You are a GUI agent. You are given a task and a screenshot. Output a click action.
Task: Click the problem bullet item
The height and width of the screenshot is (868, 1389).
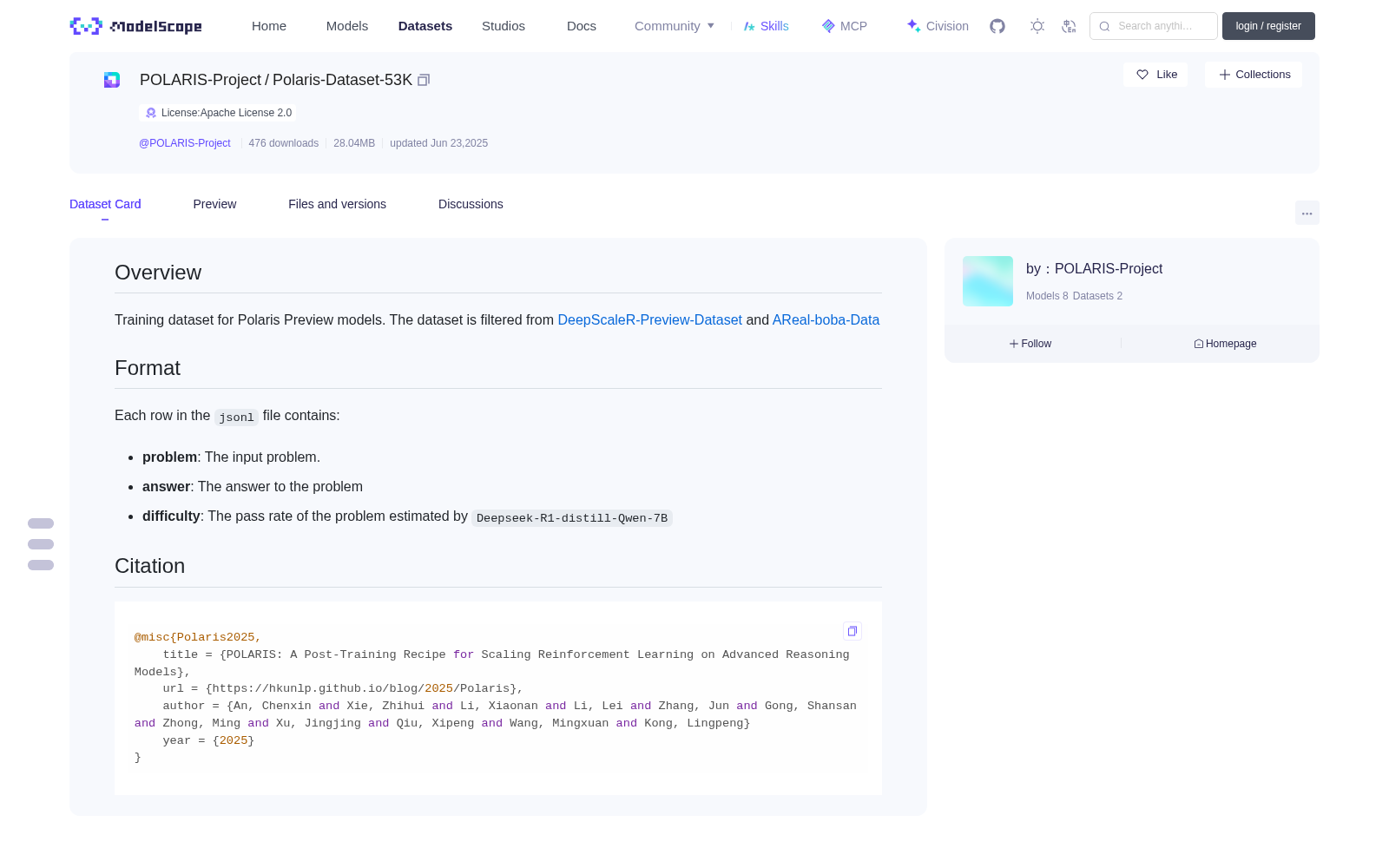pyautogui.click(x=231, y=457)
